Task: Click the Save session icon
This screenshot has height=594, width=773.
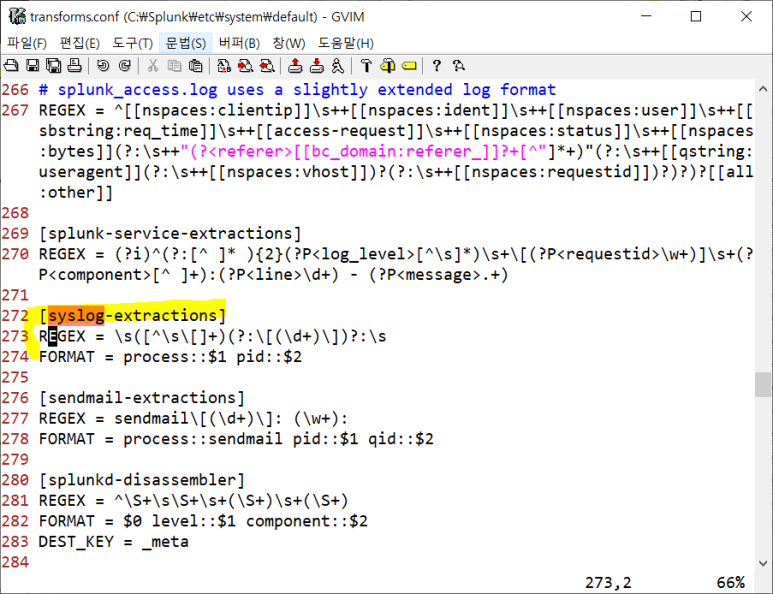Action: pyautogui.click(x=316, y=66)
